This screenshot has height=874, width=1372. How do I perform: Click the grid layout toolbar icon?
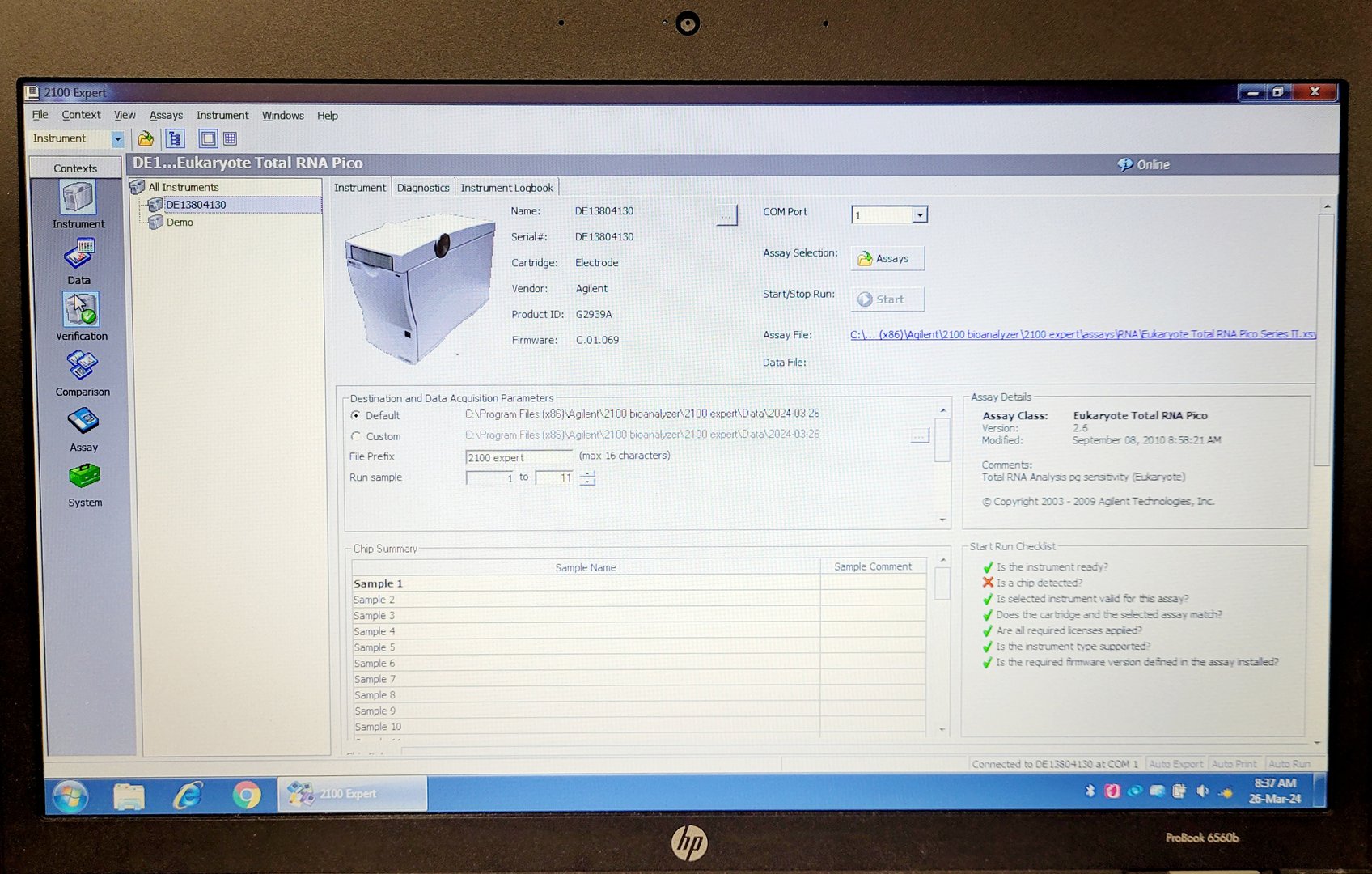click(x=231, y=138)
